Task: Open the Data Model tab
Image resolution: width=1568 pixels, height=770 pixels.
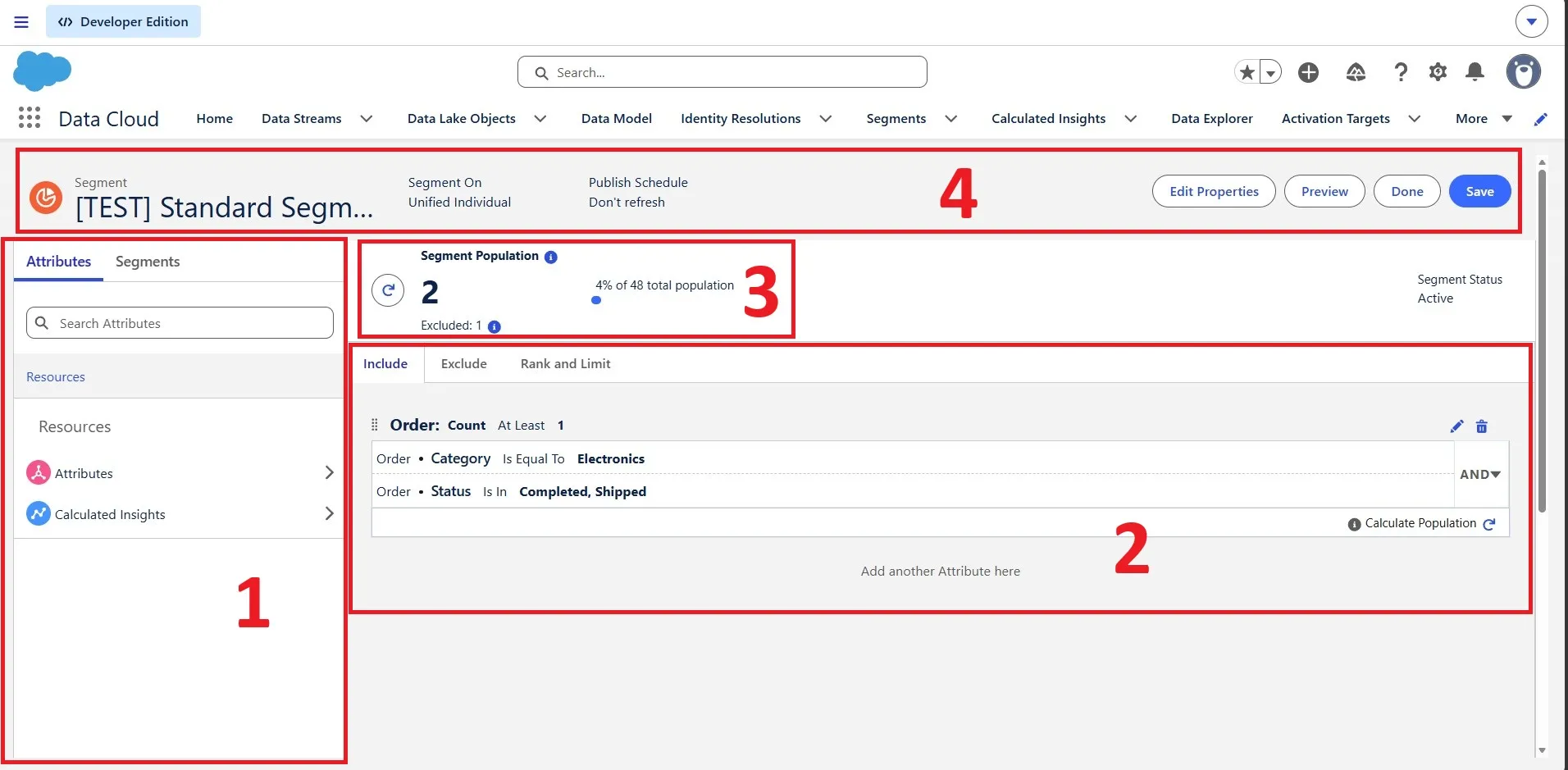Action: 617,119
